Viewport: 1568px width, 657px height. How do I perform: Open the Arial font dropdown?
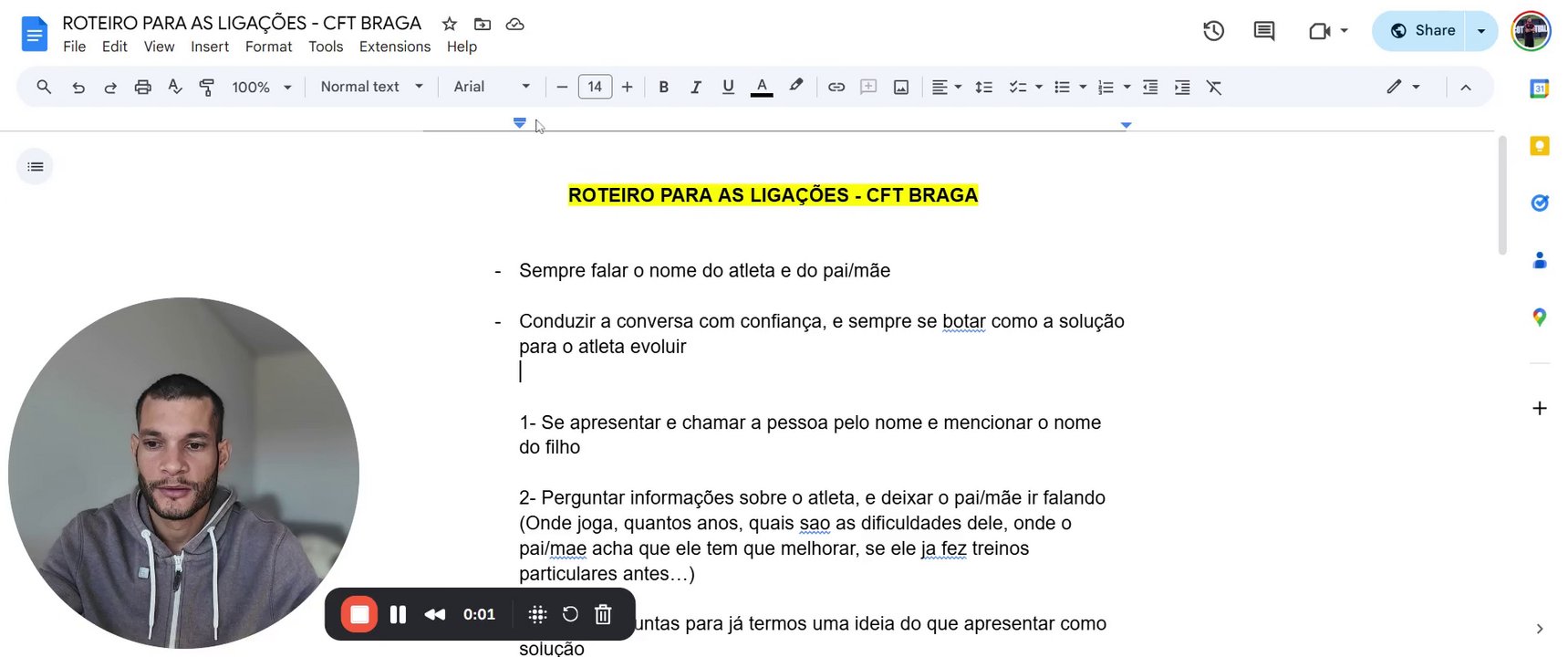tap(492, 87)
